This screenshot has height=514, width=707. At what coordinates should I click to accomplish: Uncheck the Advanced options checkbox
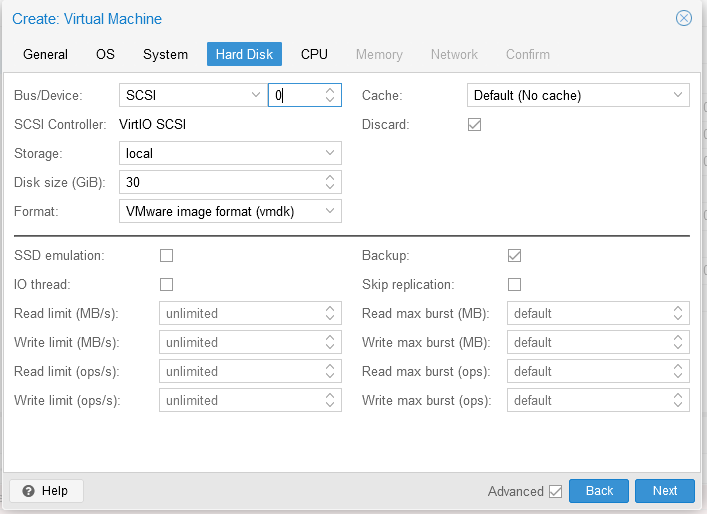pos(555,491)
